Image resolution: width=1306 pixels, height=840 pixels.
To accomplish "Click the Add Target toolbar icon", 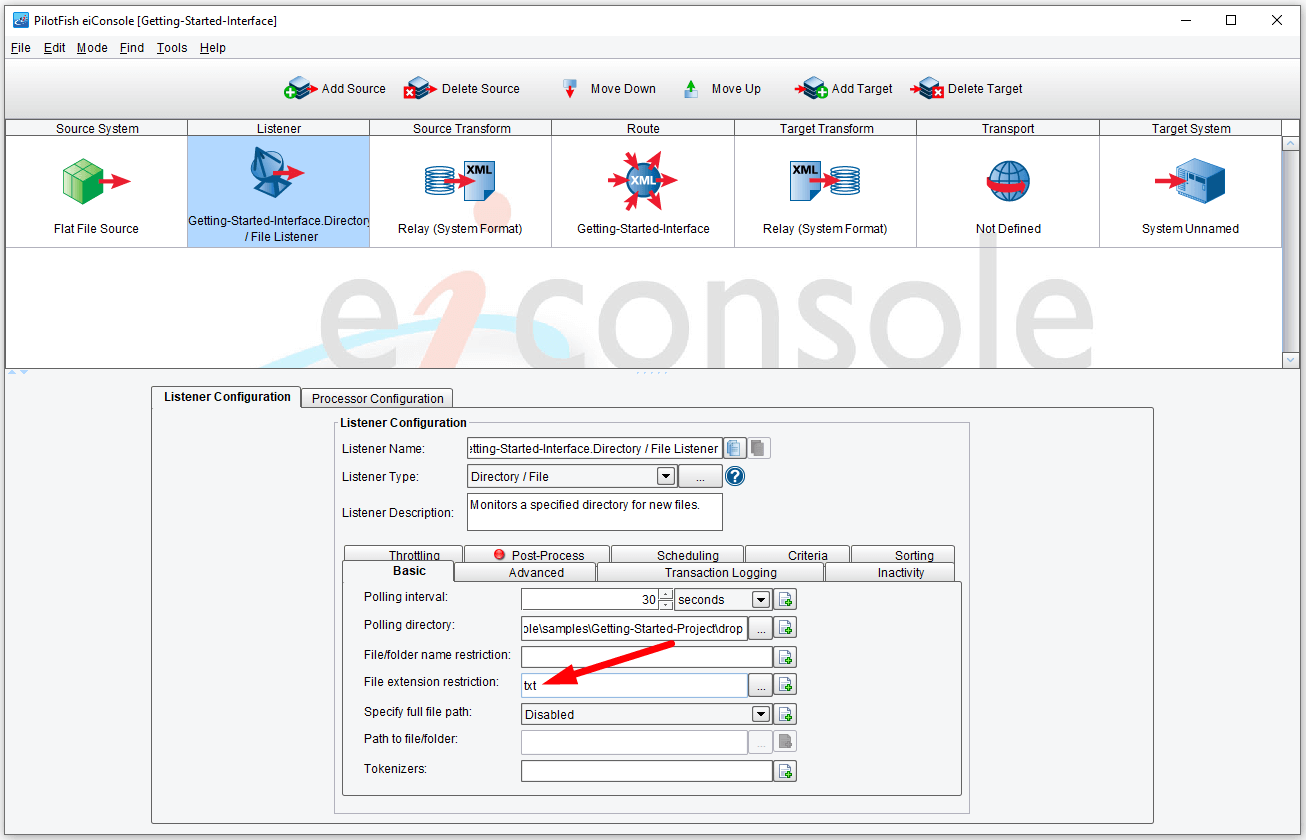I will click(x=812, y=89).
